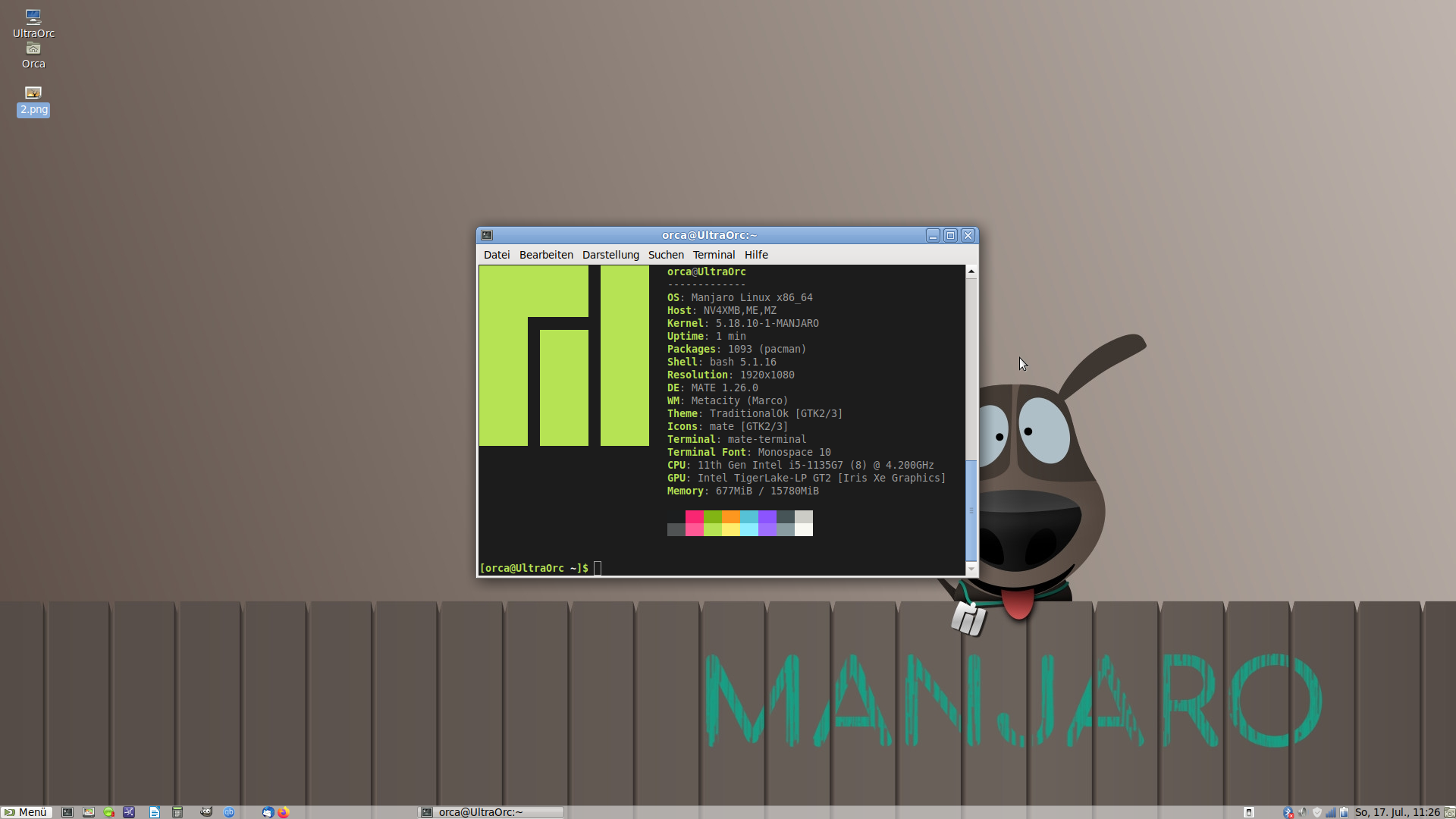The image size is (1456, 819).
Task: Click the orca@UltraOrc header in neofetch output
Action: [706, 271]
